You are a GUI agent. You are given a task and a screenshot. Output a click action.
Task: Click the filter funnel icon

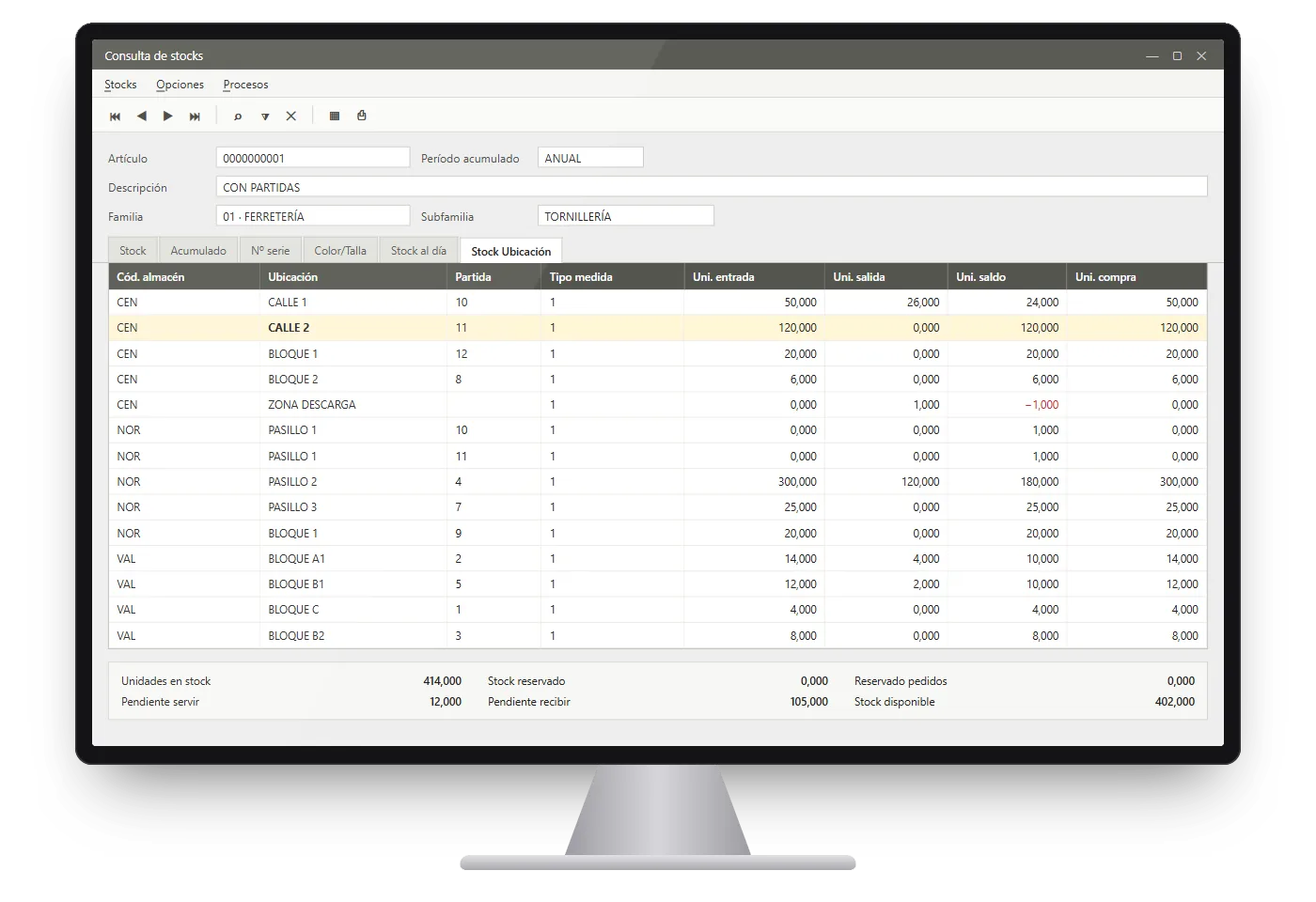[x=265, y=117]
